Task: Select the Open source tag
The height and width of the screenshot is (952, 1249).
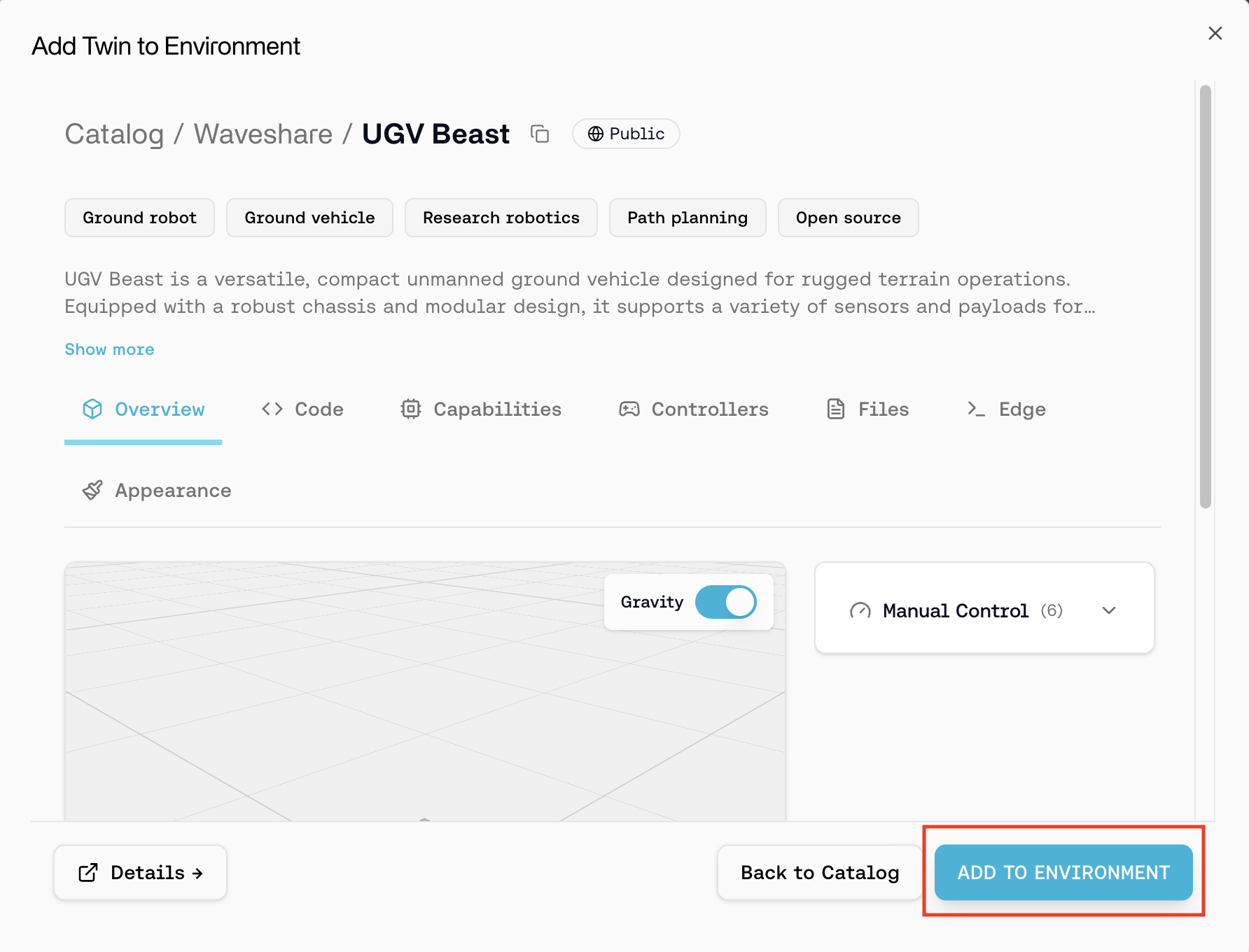Action: point(849,218)
